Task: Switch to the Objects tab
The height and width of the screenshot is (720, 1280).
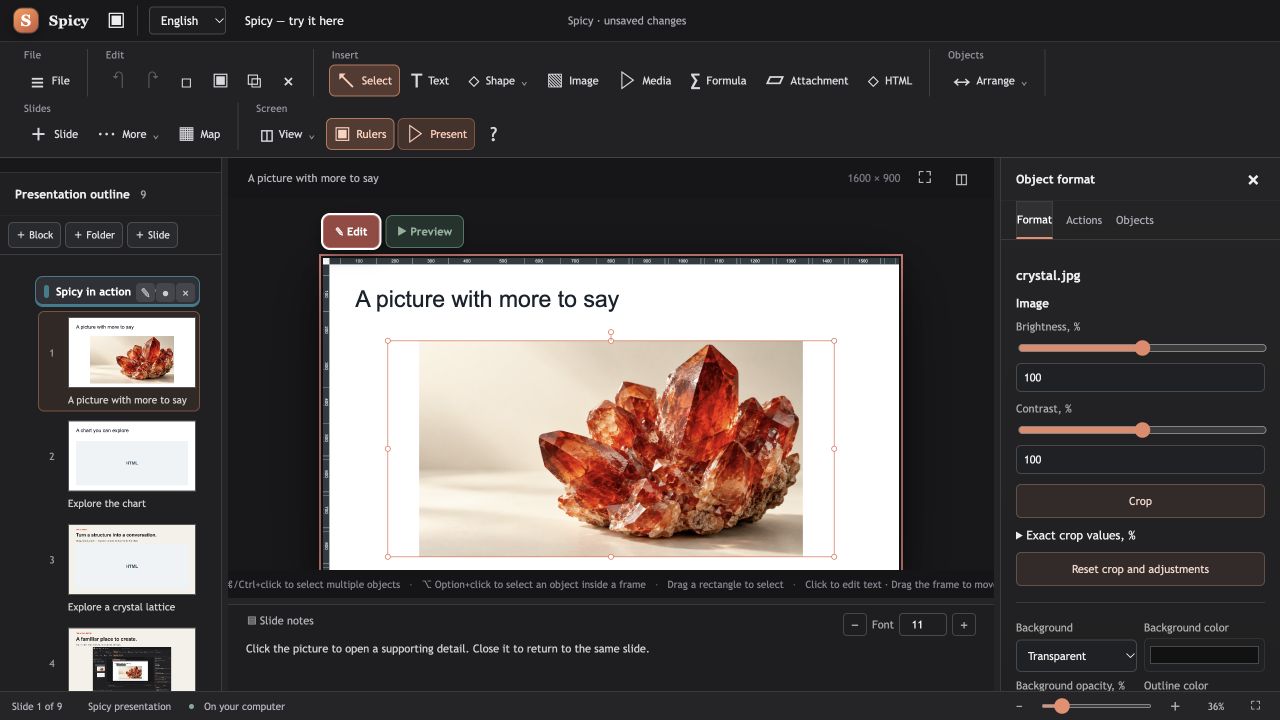Action: pos(1134,220)
